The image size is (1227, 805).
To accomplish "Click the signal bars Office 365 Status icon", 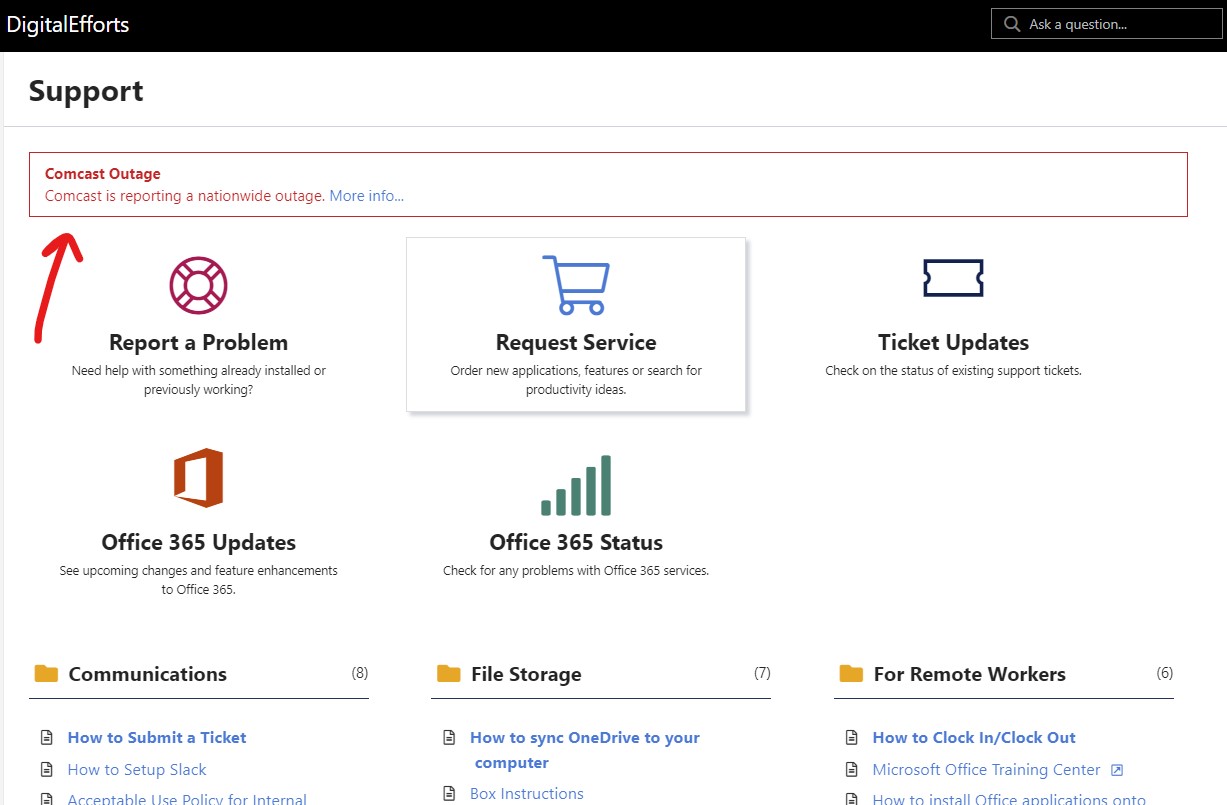I will (576, 485).
